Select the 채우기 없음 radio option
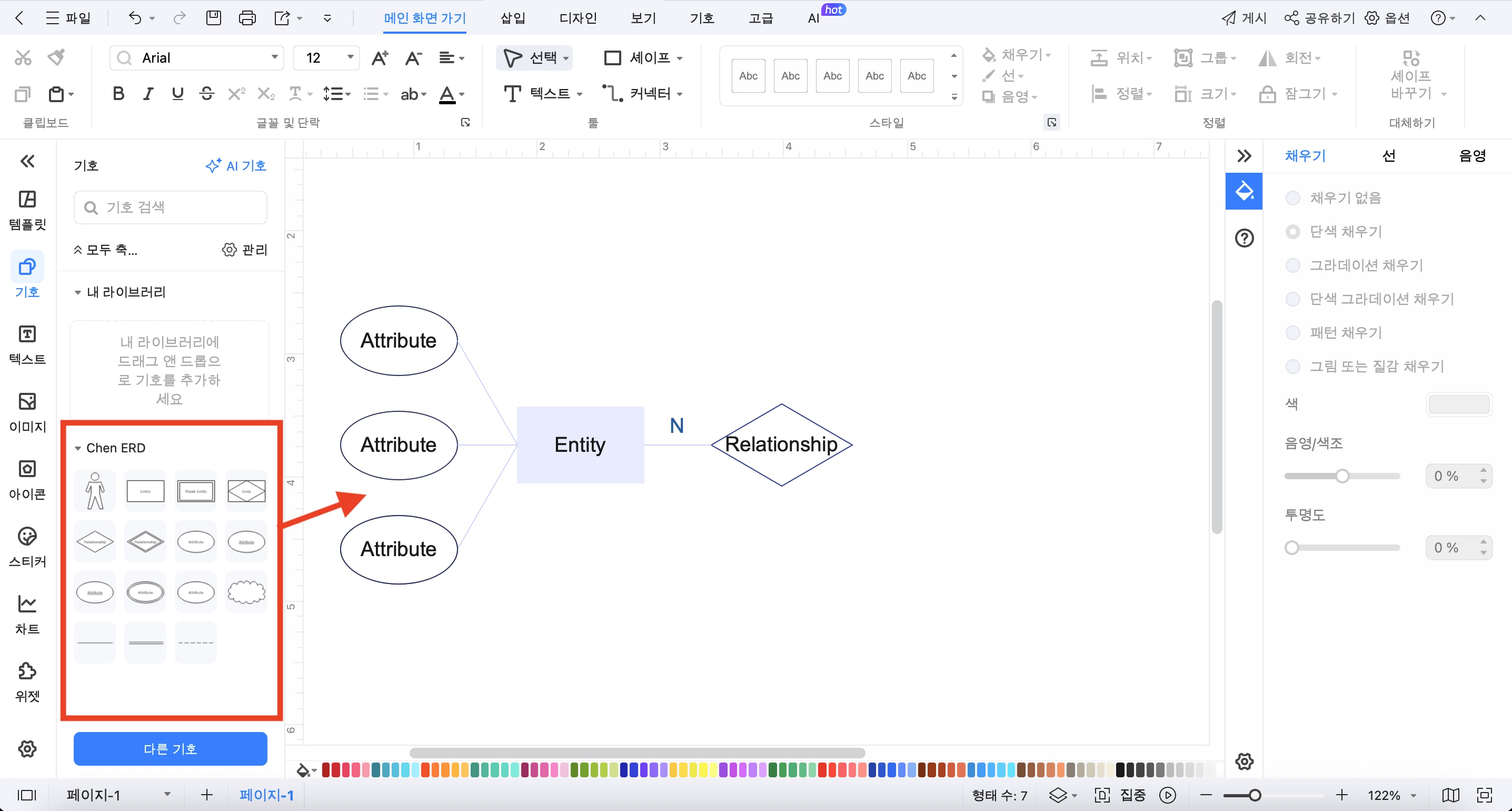Screen dimensions: 1512x811 1293,198
